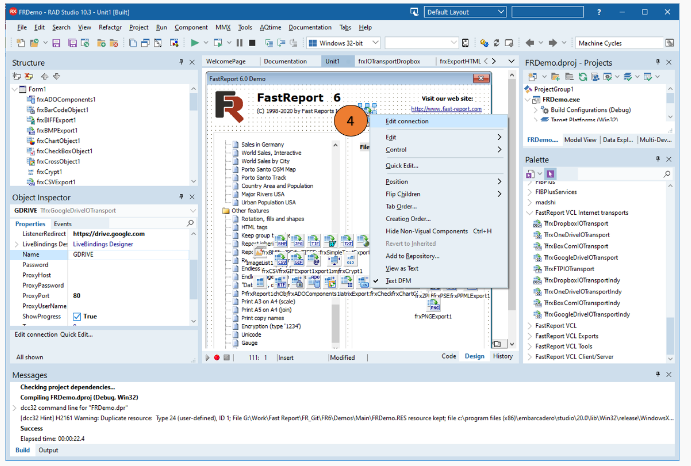Click New Component icon in Structure toolbar
Image resolution: width=691 pixels, height=466 pixels.
pyautogui.click(x=17, y=76)
